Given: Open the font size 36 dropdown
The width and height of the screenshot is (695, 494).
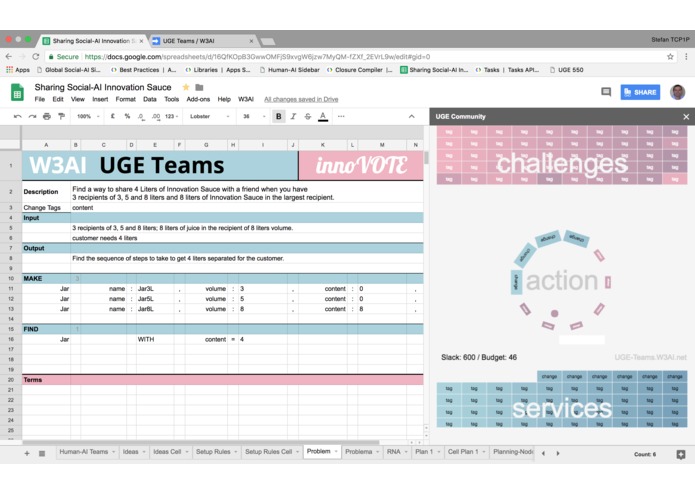Looking at the screenshot, I should 254,117.
